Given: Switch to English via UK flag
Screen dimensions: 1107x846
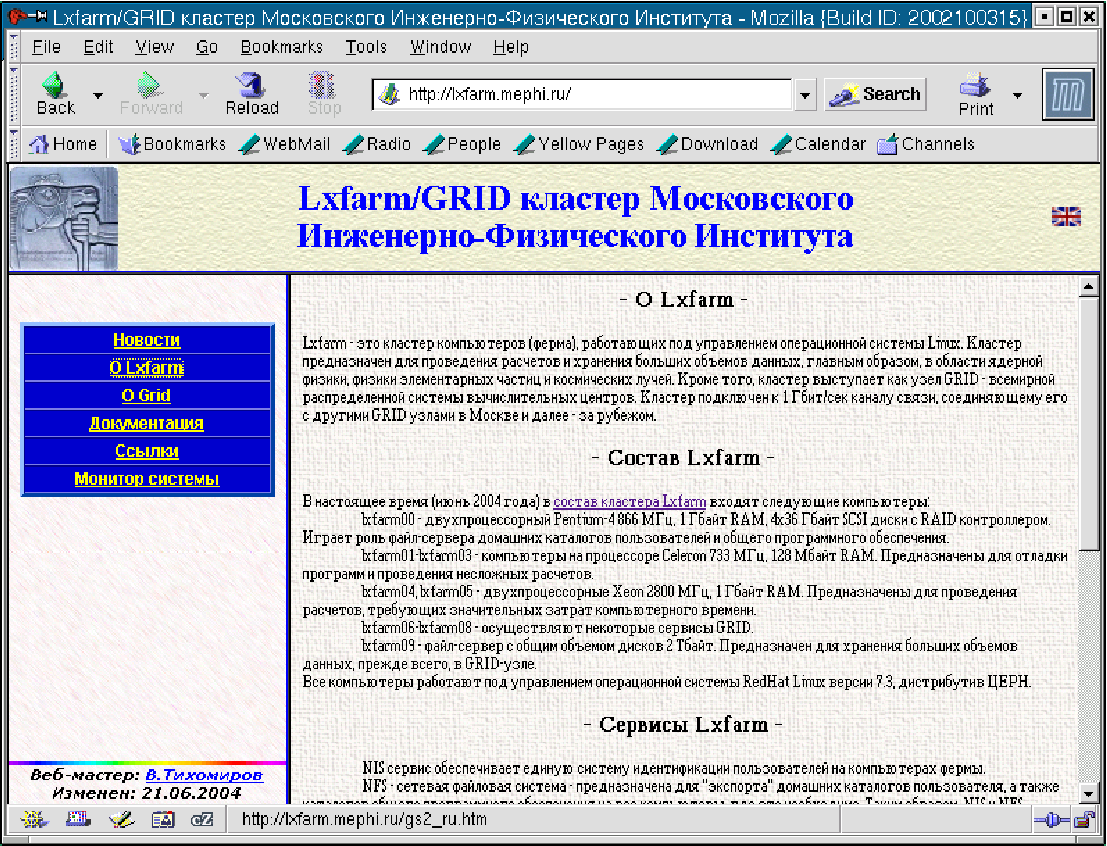Looking at the screenshot, I should [1066, 216].
